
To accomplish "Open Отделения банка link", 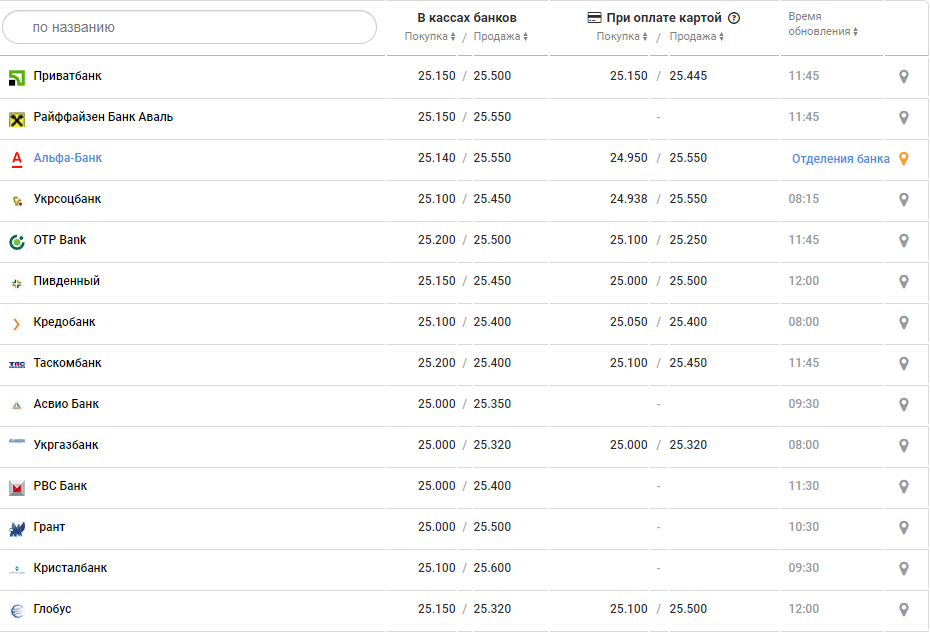I will tap(840, 159).
